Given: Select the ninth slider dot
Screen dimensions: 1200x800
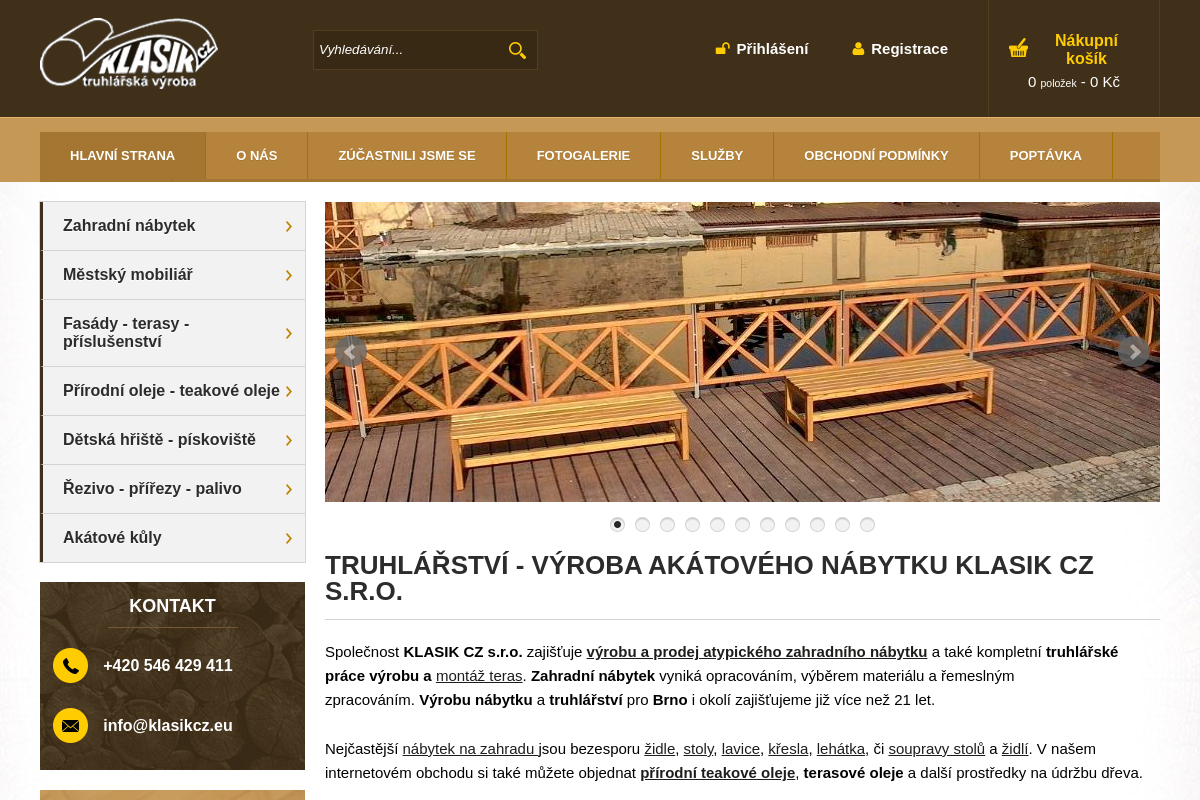Looking at the screenshot, I should [817, 524].
